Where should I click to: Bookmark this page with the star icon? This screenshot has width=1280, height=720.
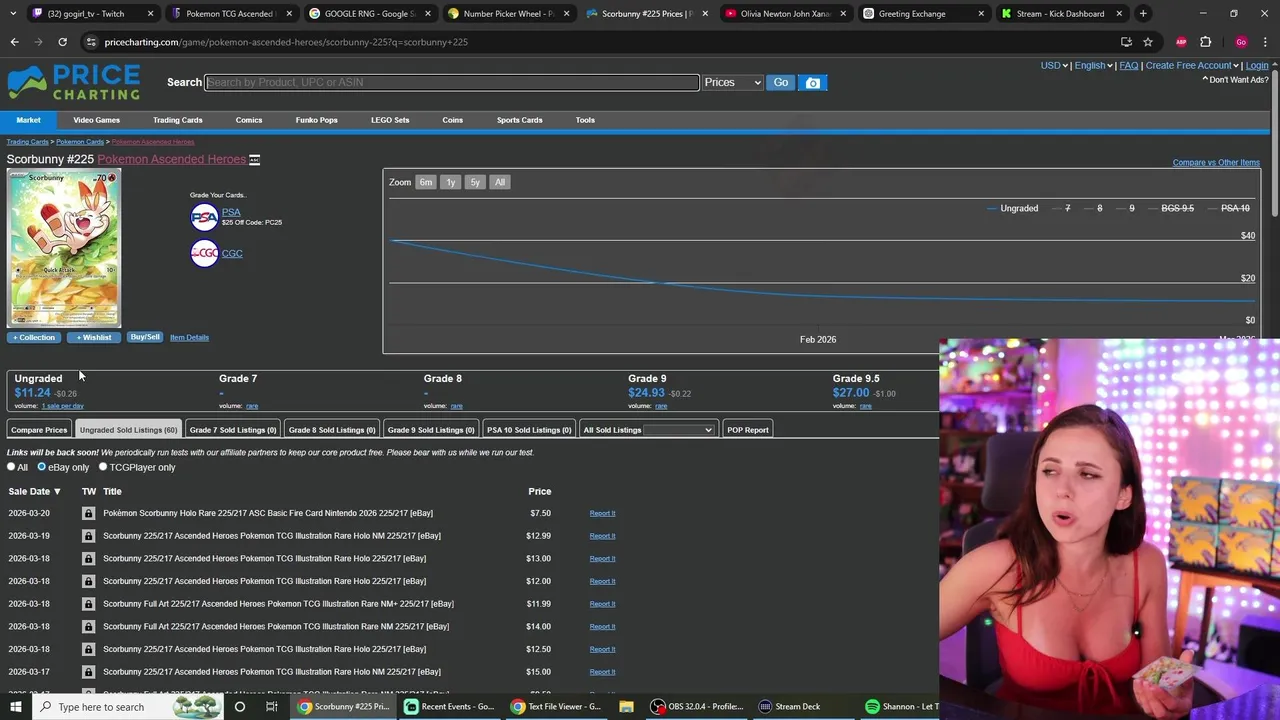(x=1148, y=42)
